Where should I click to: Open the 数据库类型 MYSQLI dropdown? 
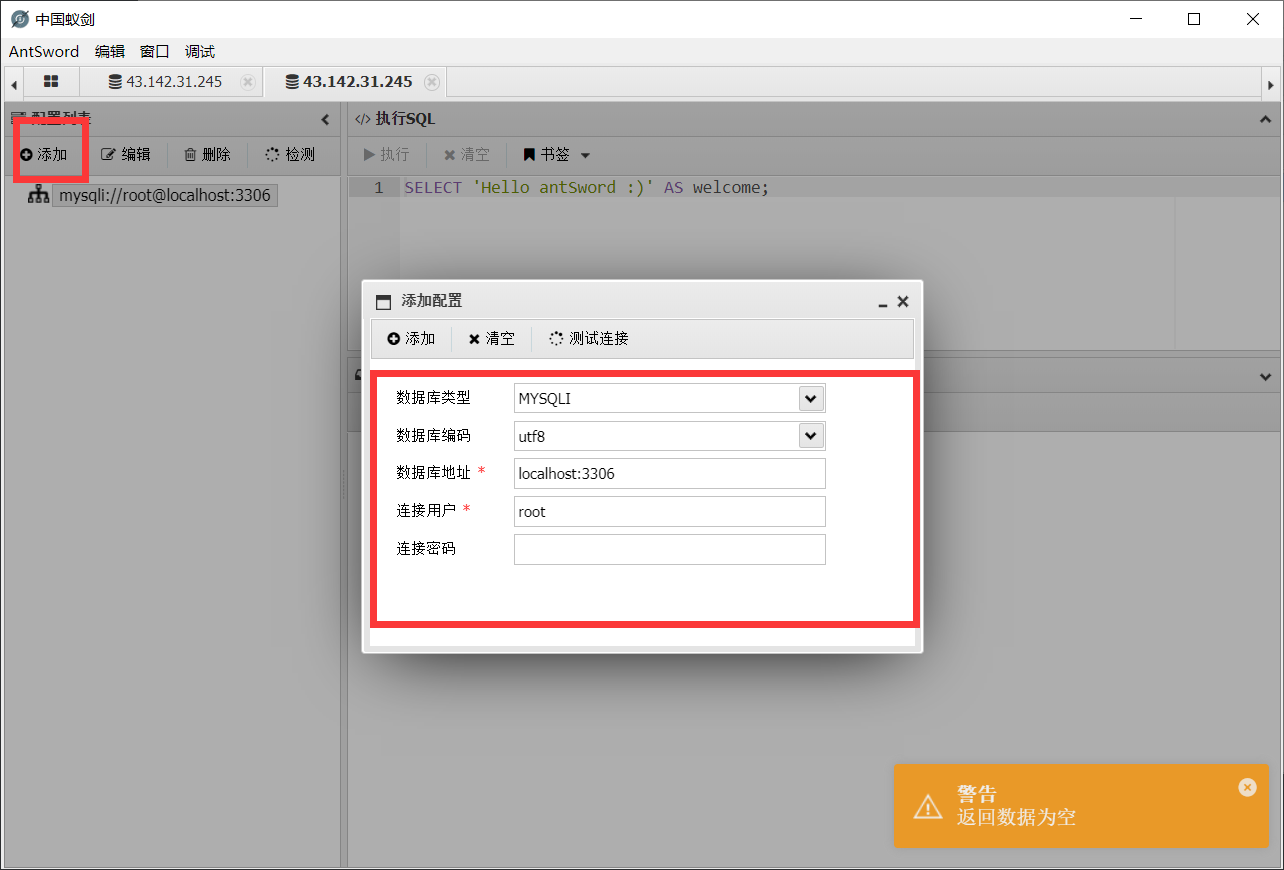(x=811, y=398)
